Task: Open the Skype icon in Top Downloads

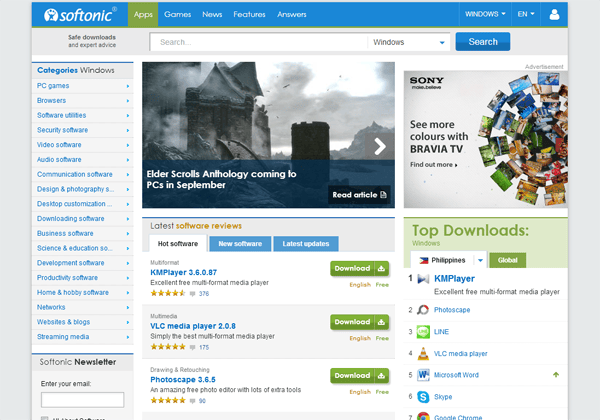Action: pos(423,397)
